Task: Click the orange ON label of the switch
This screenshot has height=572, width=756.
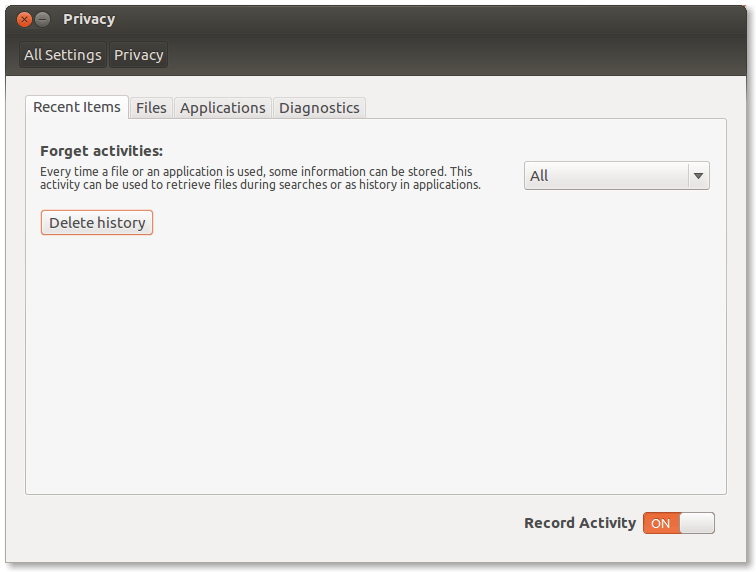Action: 661,523
